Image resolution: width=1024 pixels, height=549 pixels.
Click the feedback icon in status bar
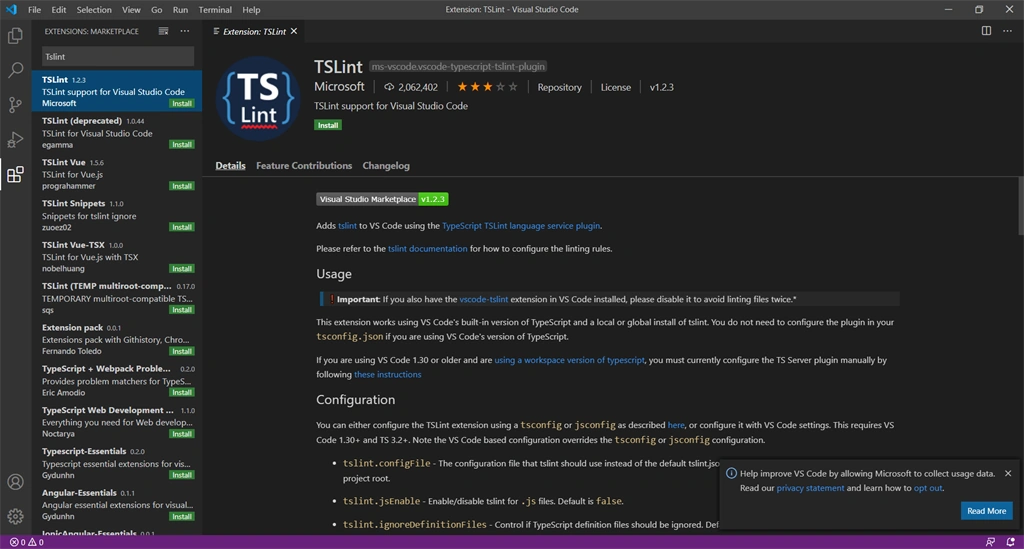click(x=990, y=542)
